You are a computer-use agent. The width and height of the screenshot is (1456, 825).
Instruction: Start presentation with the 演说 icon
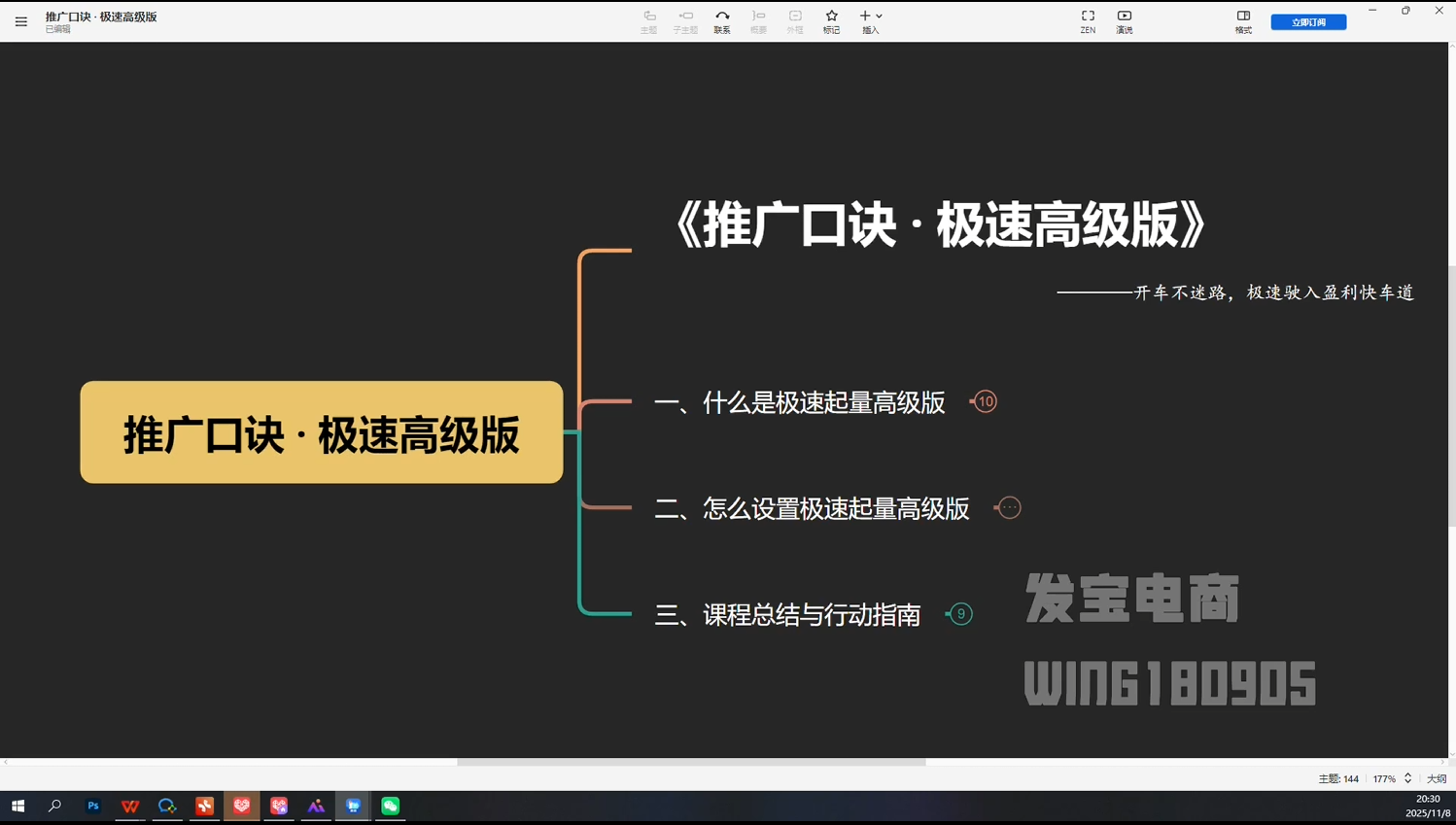coord(1125,19)
